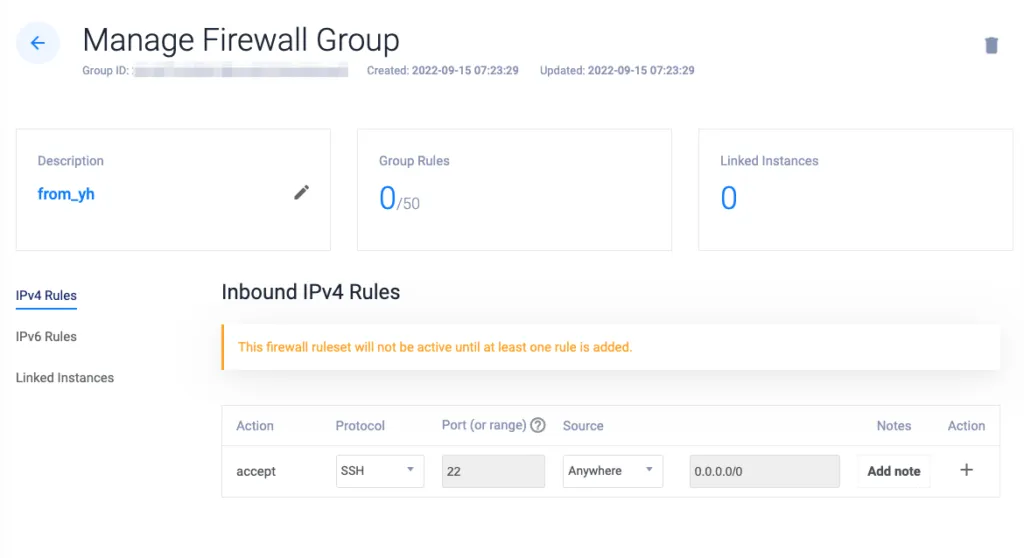Expand the SSH protocol dropdown
The image size is (1024, 558).
(379, 471)
